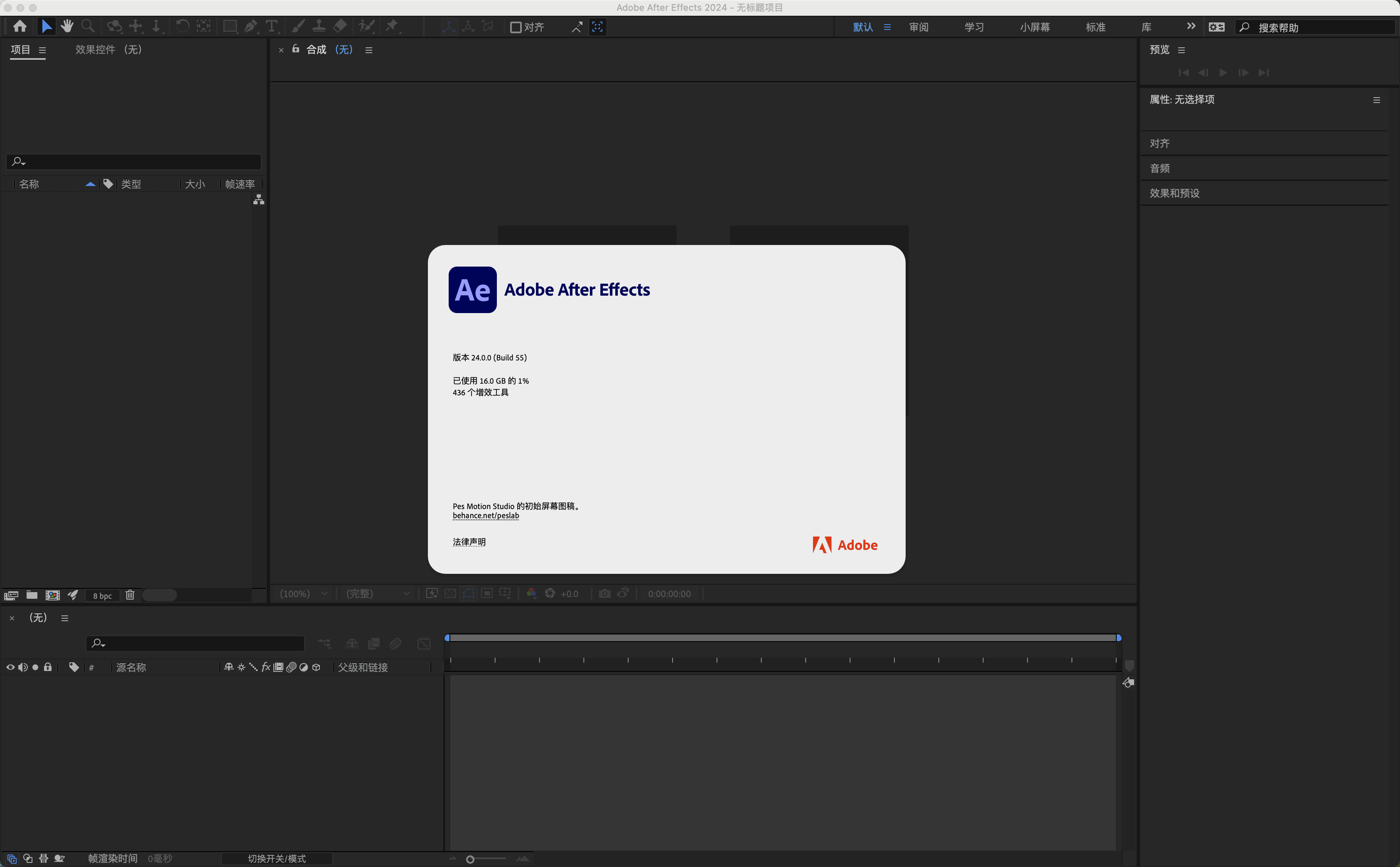Toggle the composition panel lock icon
Image resolution: width=1400 pixels, height=867 pixels.
(x=296, y=49)
